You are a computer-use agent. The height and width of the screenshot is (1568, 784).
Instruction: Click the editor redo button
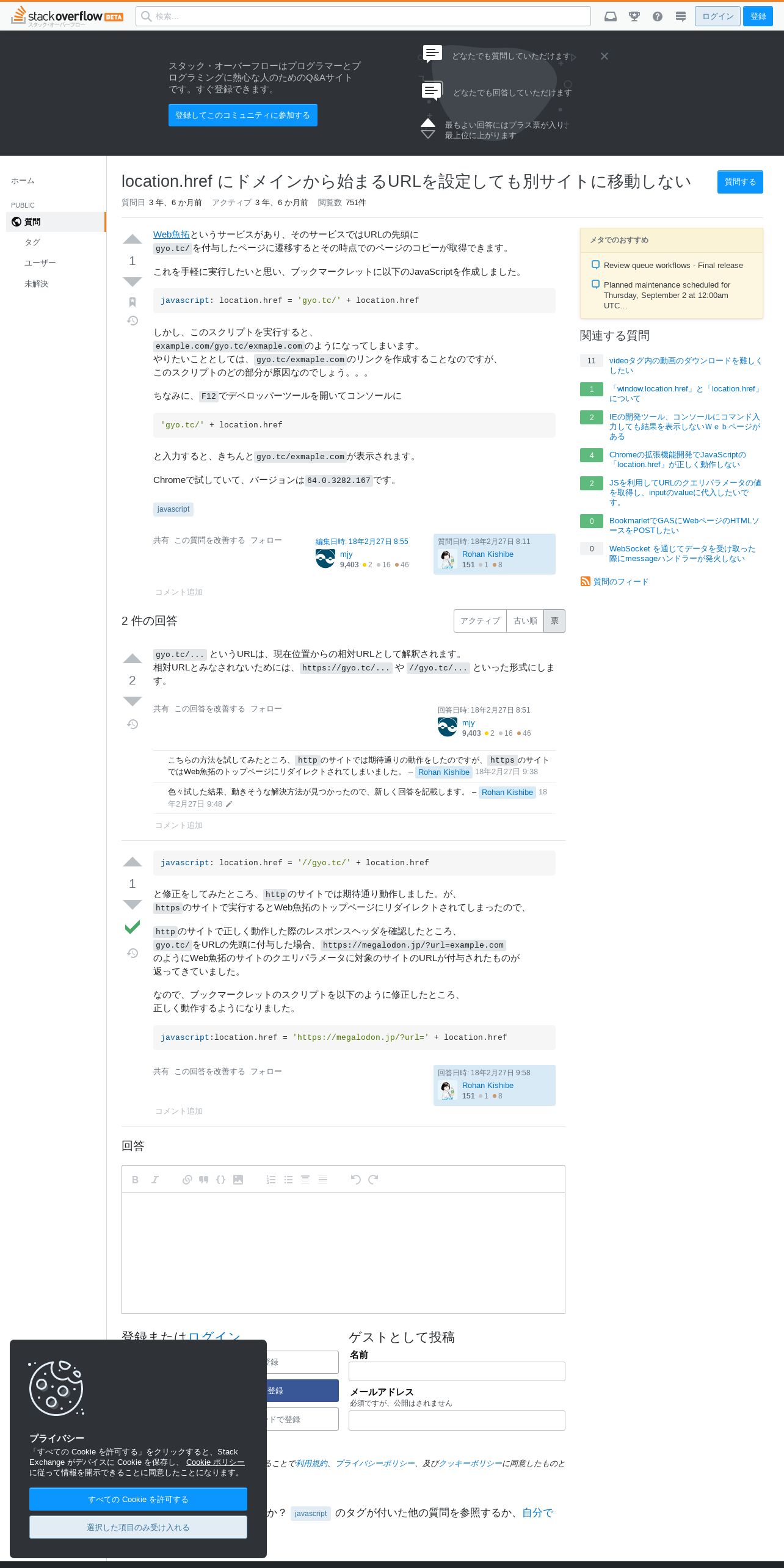click(x=373, y=1180)
